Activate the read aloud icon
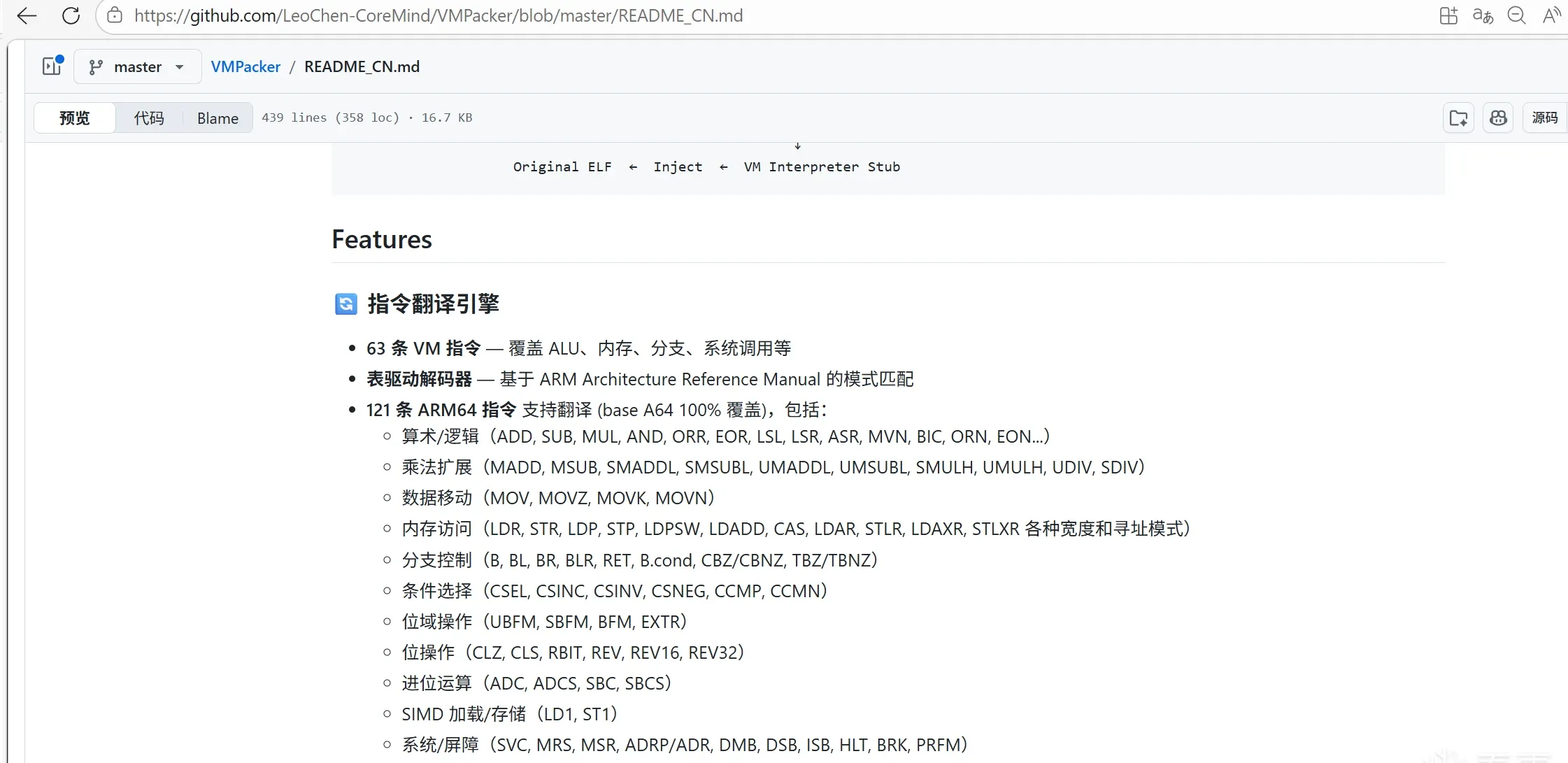The width and height of the screenshot is (1568, 763). point(1551,15)
